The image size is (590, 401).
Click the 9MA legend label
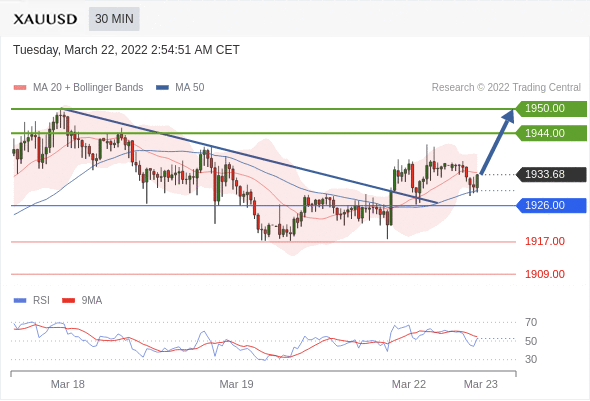pyautogui.click(x=92, y=300)
